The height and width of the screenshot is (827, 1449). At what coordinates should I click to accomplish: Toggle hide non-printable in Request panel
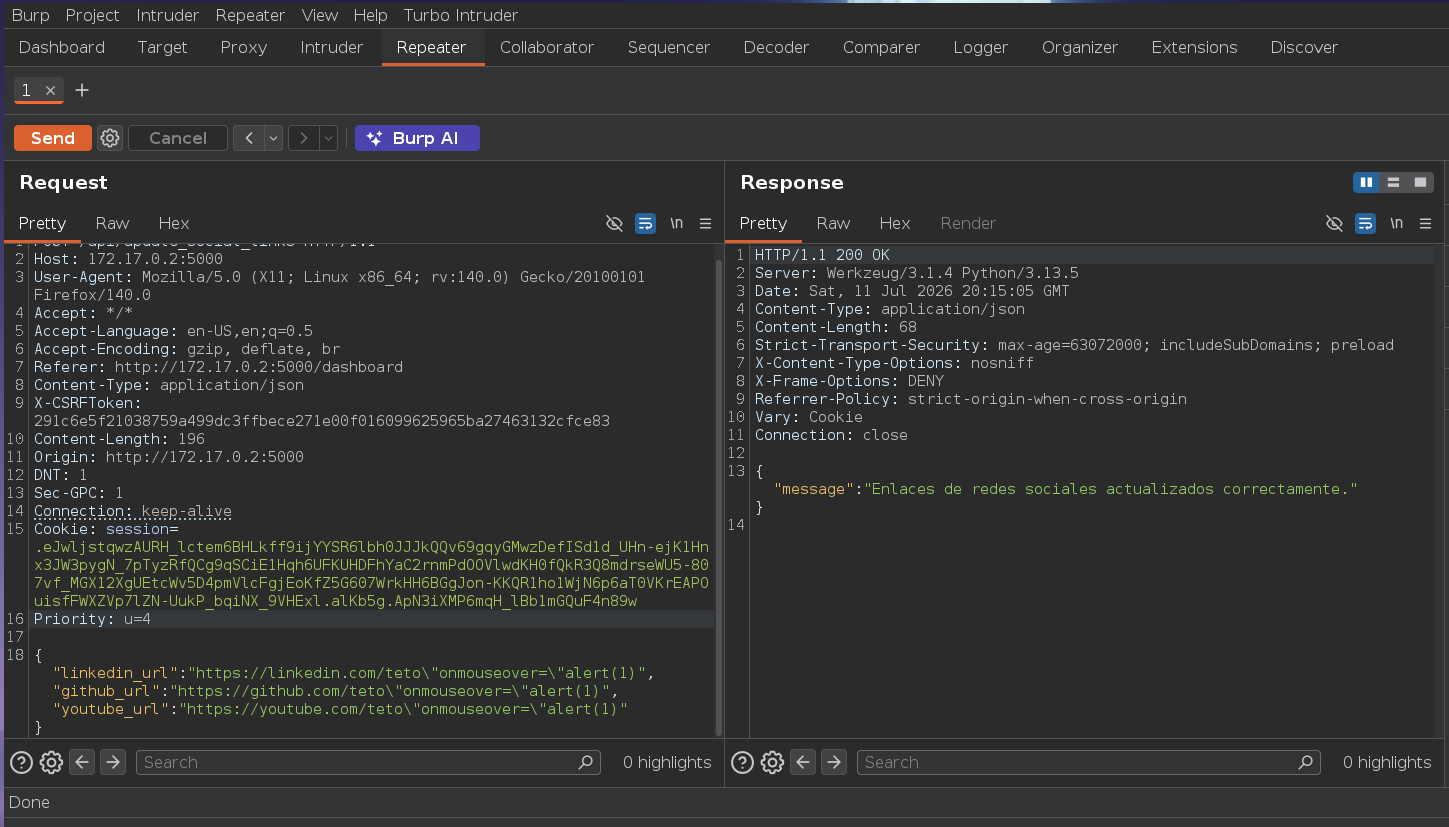click(x=615, y=223)
